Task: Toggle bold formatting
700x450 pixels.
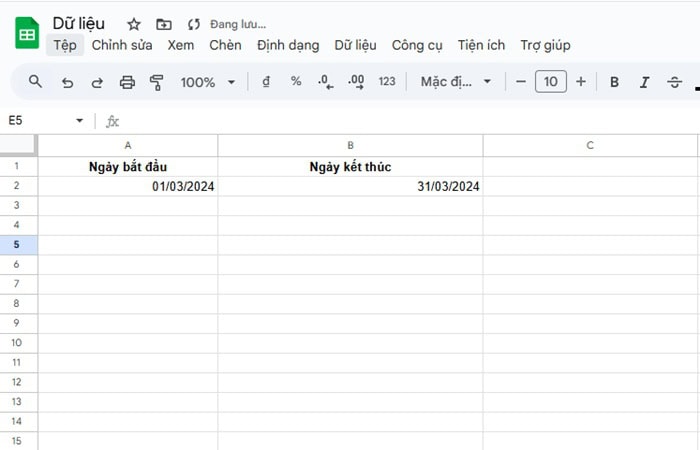Action: pyautogui.click(x=615, y=82)
